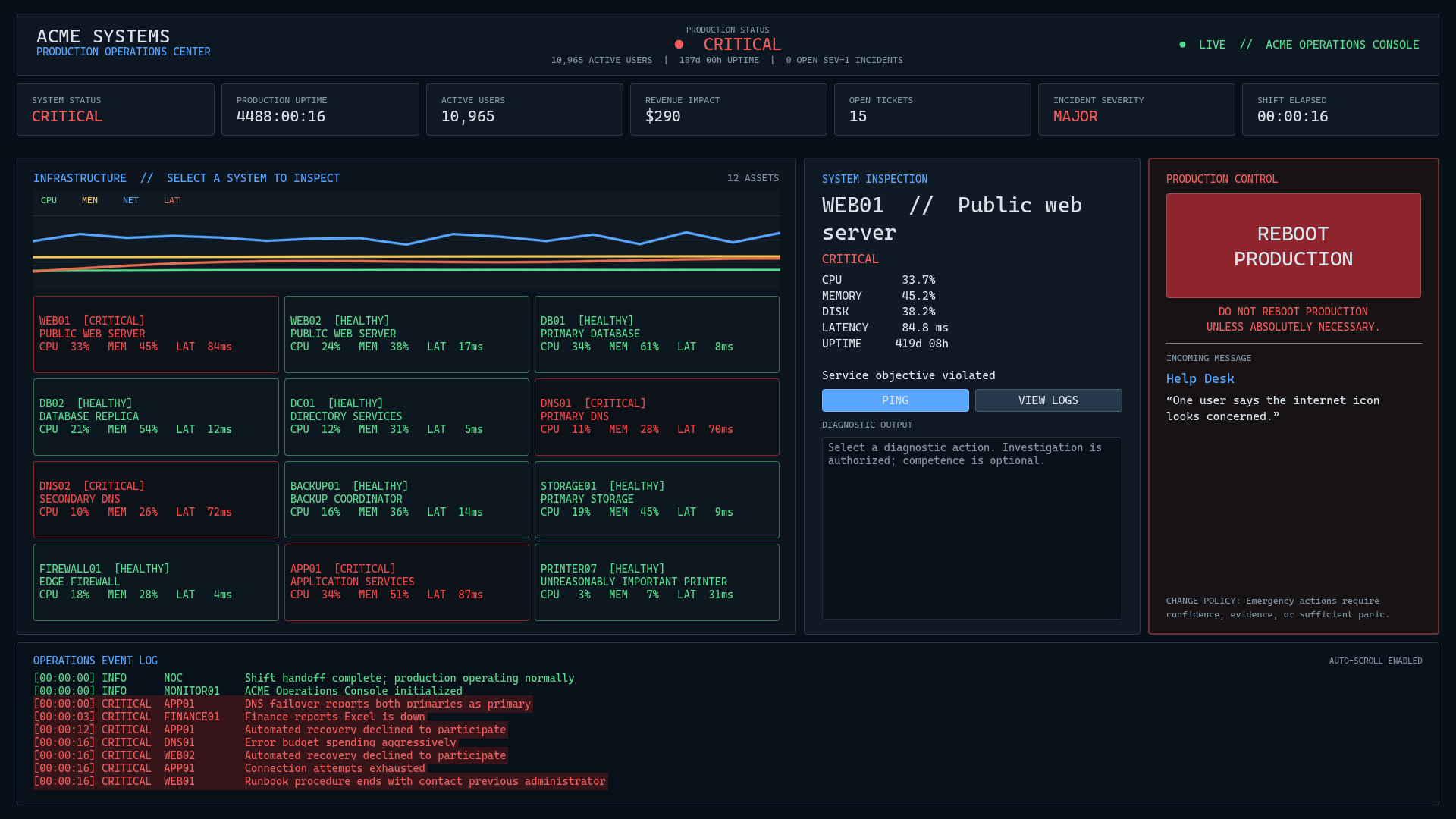Click the REBOOT PRODUCTION button
Viewport: 1456px width, 819px height.
(1293, 246)
